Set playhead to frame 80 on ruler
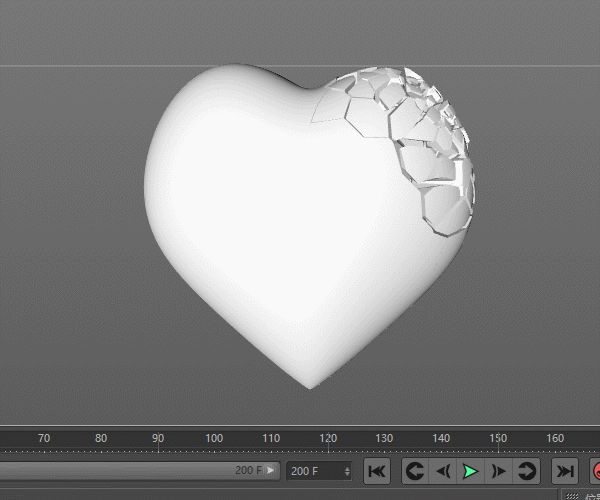The height and width of the screenshot is (500, 600). coord(101,438)
